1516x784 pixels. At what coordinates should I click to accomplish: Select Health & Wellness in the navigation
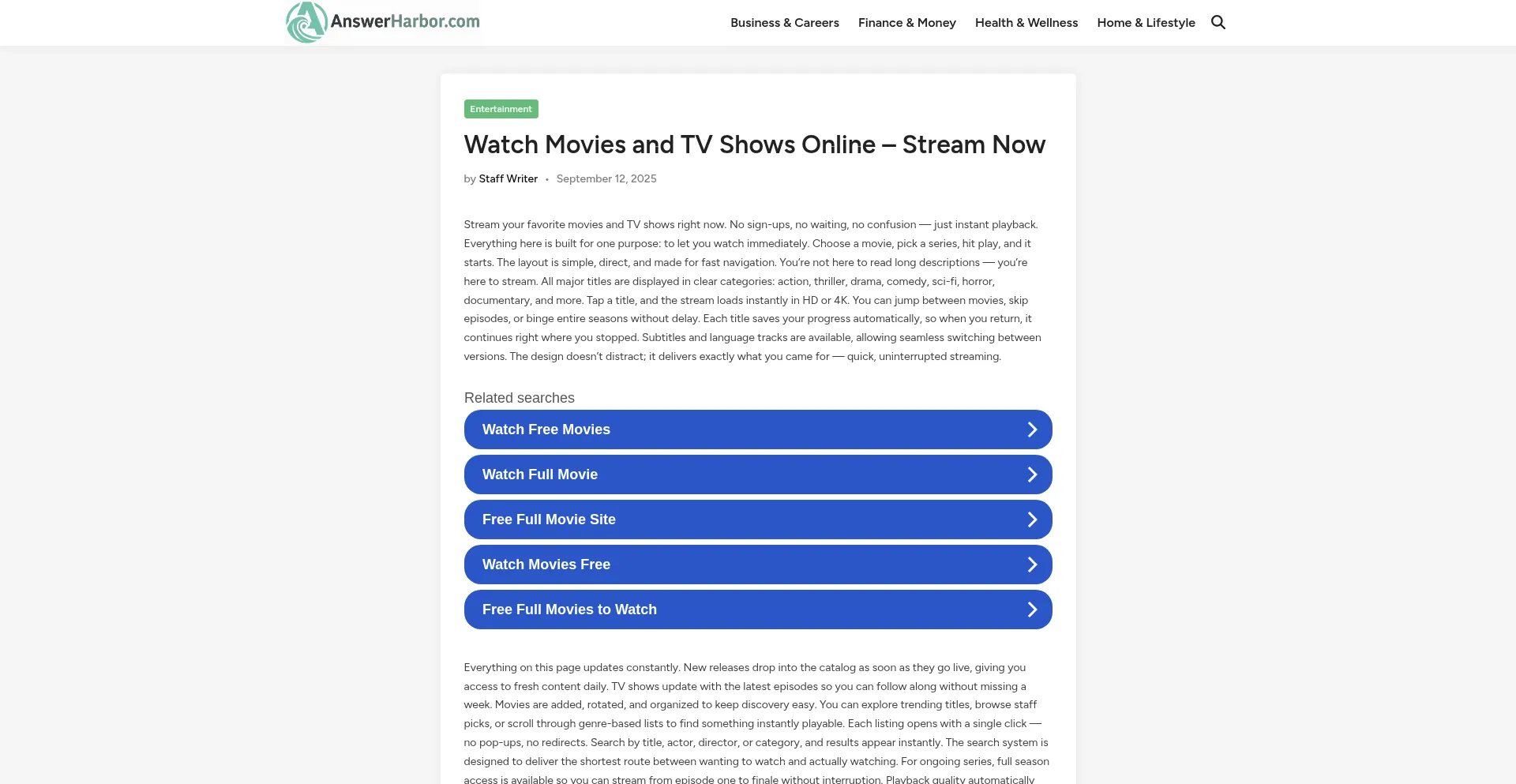coord(1026,22)
